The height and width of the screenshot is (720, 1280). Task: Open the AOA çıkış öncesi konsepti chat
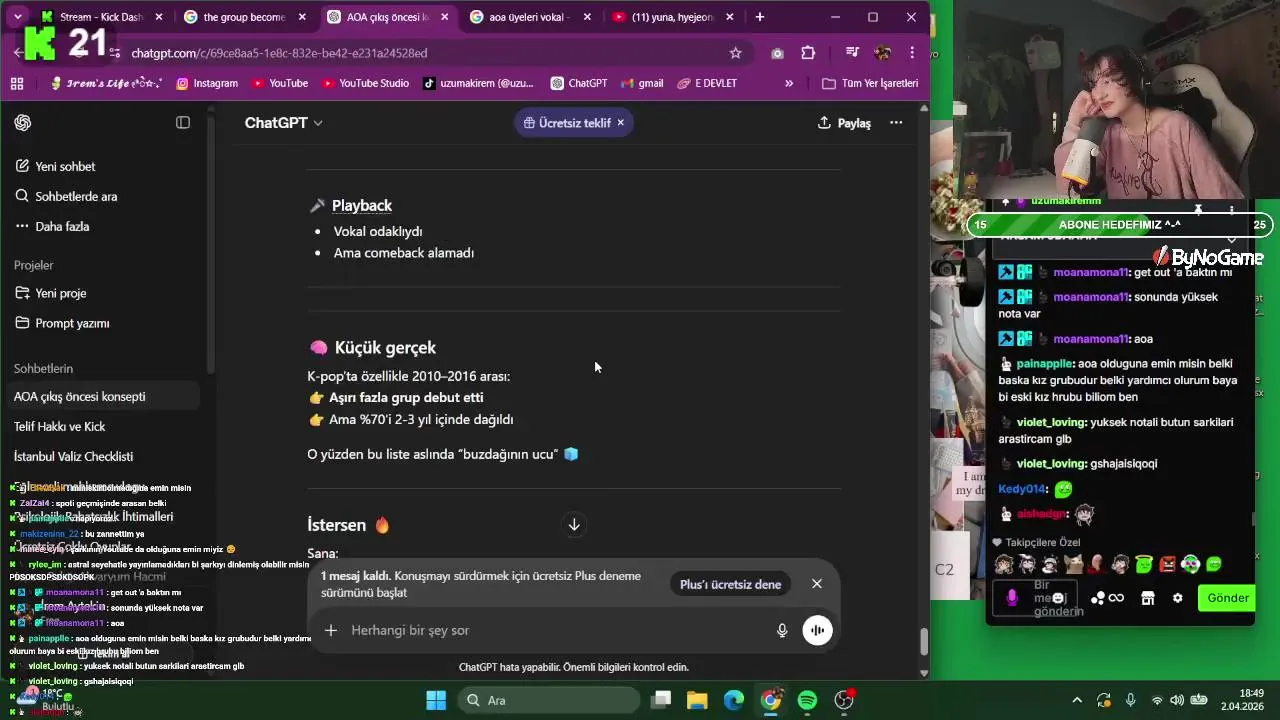tap(103, 396)
